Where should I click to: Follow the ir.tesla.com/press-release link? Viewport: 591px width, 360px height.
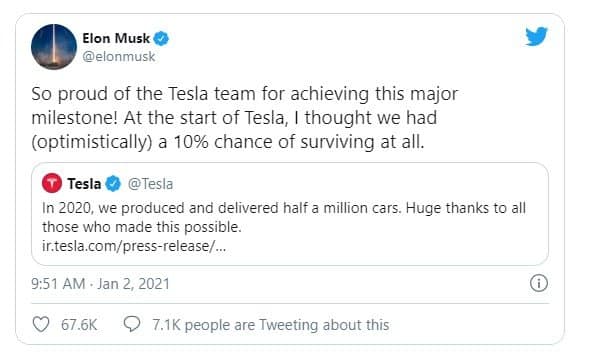[x=134, y=246]
